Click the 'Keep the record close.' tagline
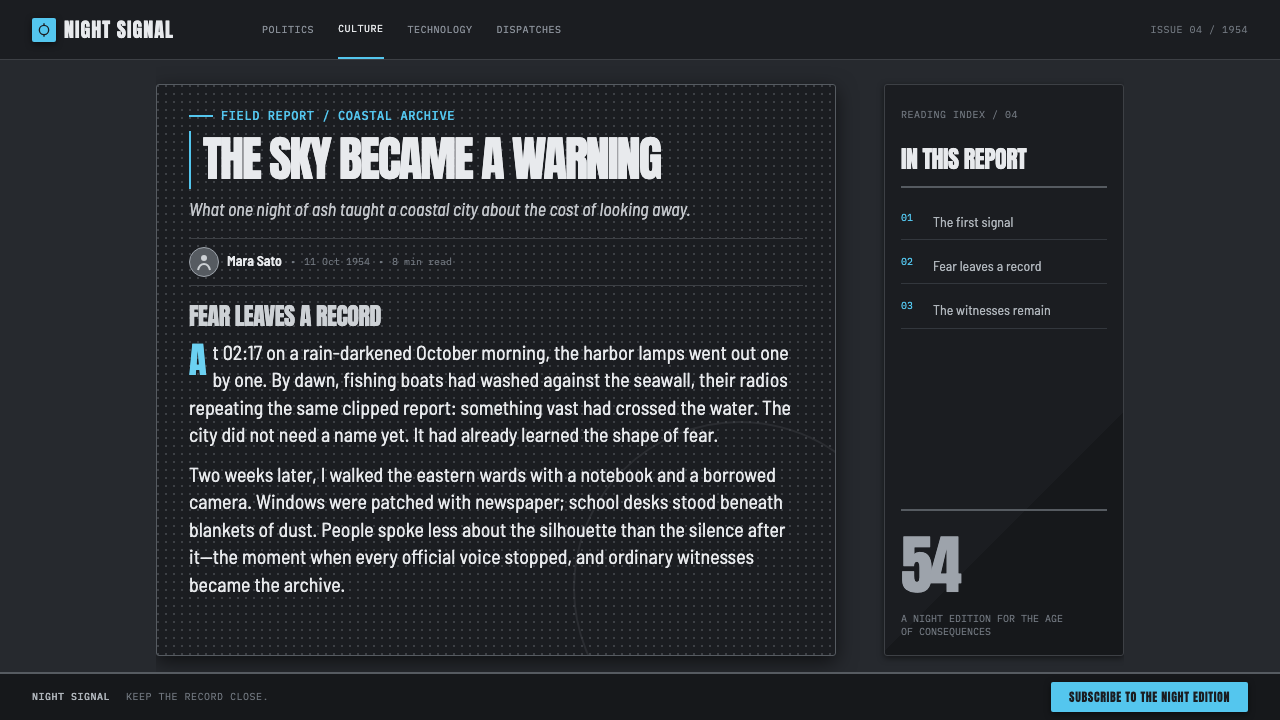The image size is (1280, 720). (197, 697)
